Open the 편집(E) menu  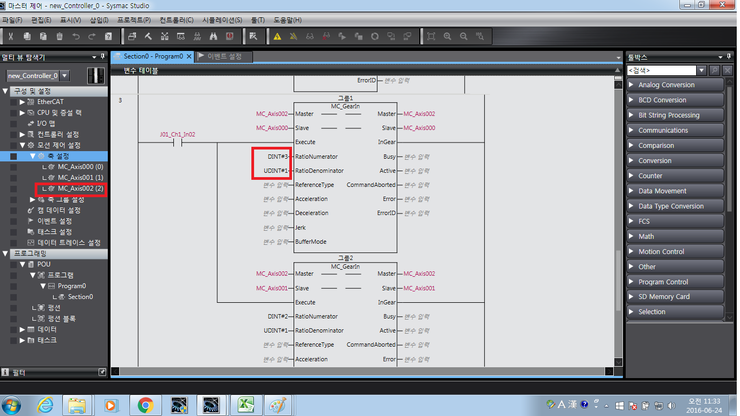pos(41,20)
